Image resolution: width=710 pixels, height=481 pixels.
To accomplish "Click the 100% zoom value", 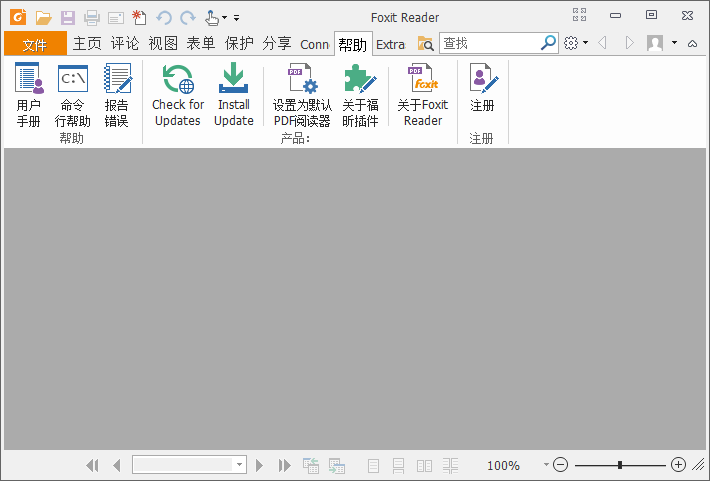I will point(504,465).
